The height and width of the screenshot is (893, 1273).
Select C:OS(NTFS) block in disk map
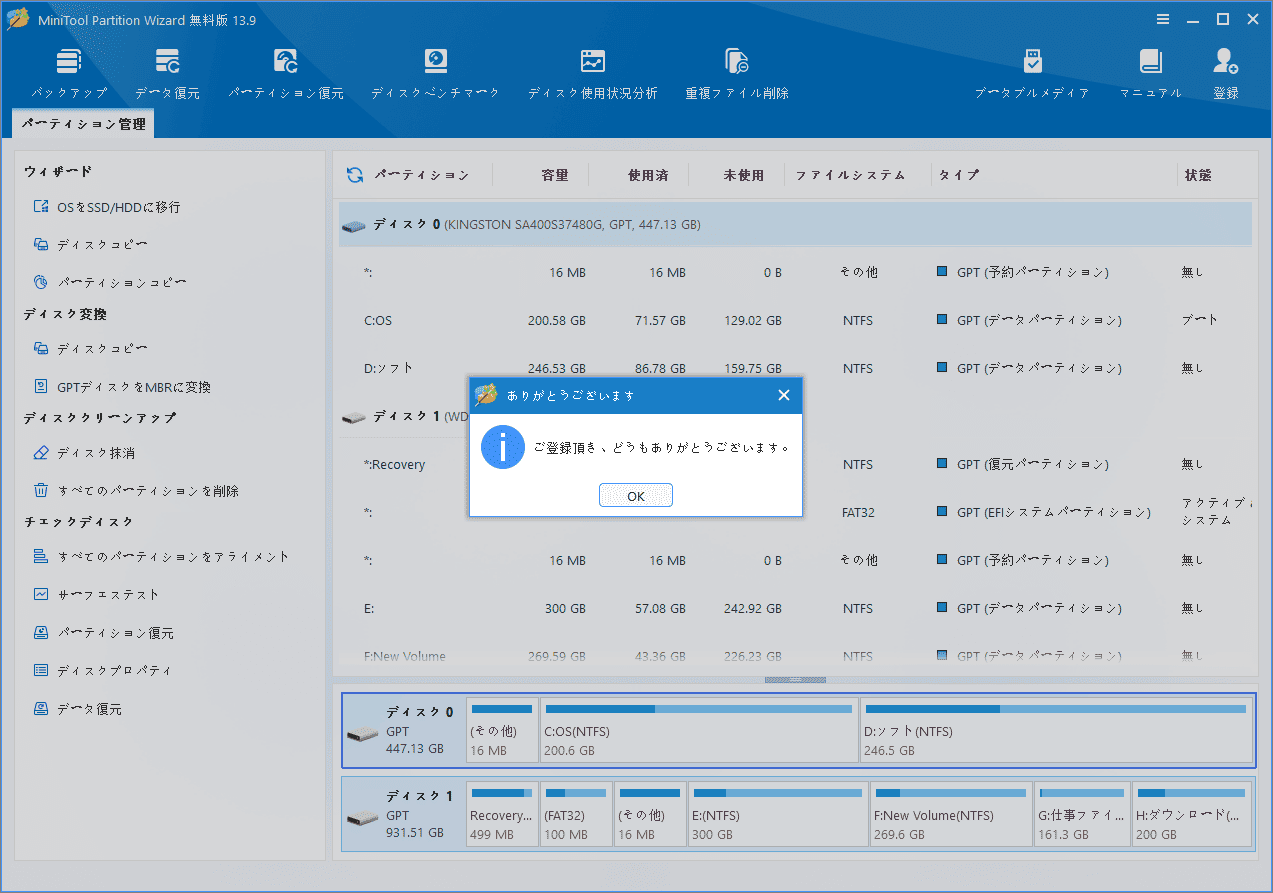pyautogui.click(x=698, y=731)
